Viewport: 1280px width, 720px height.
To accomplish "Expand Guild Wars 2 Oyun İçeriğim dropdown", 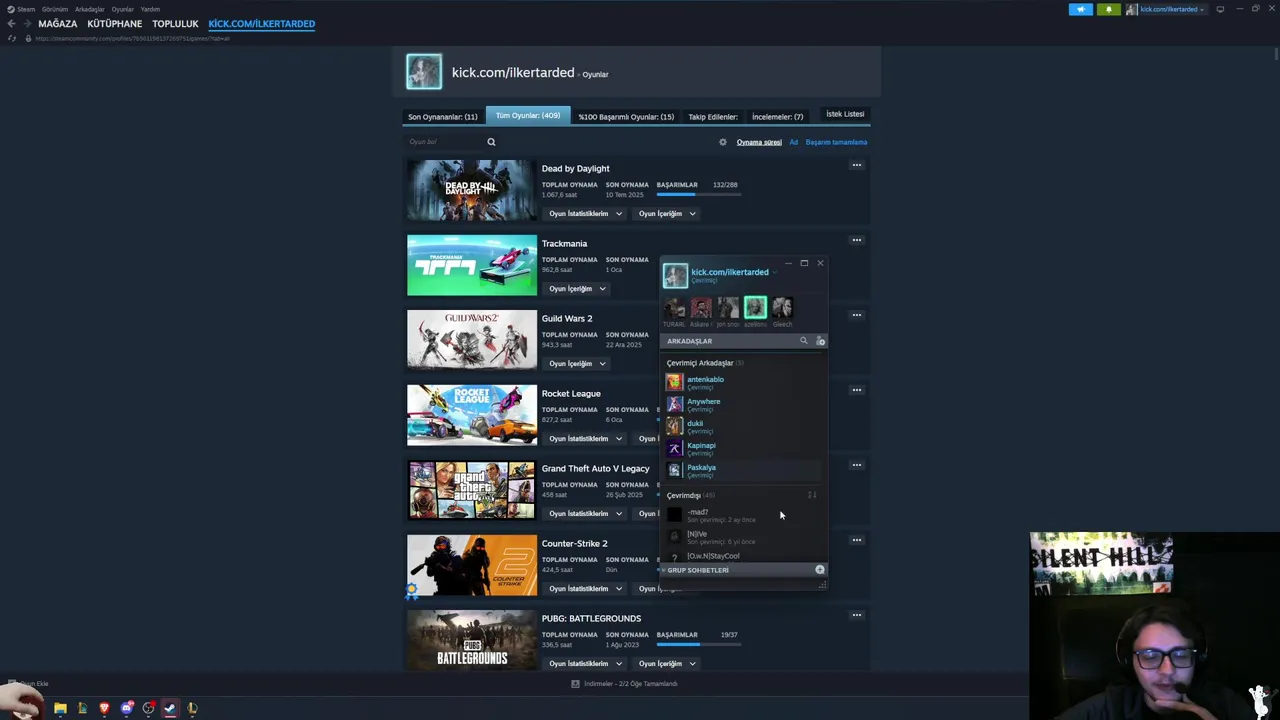I will pos(577,363).
